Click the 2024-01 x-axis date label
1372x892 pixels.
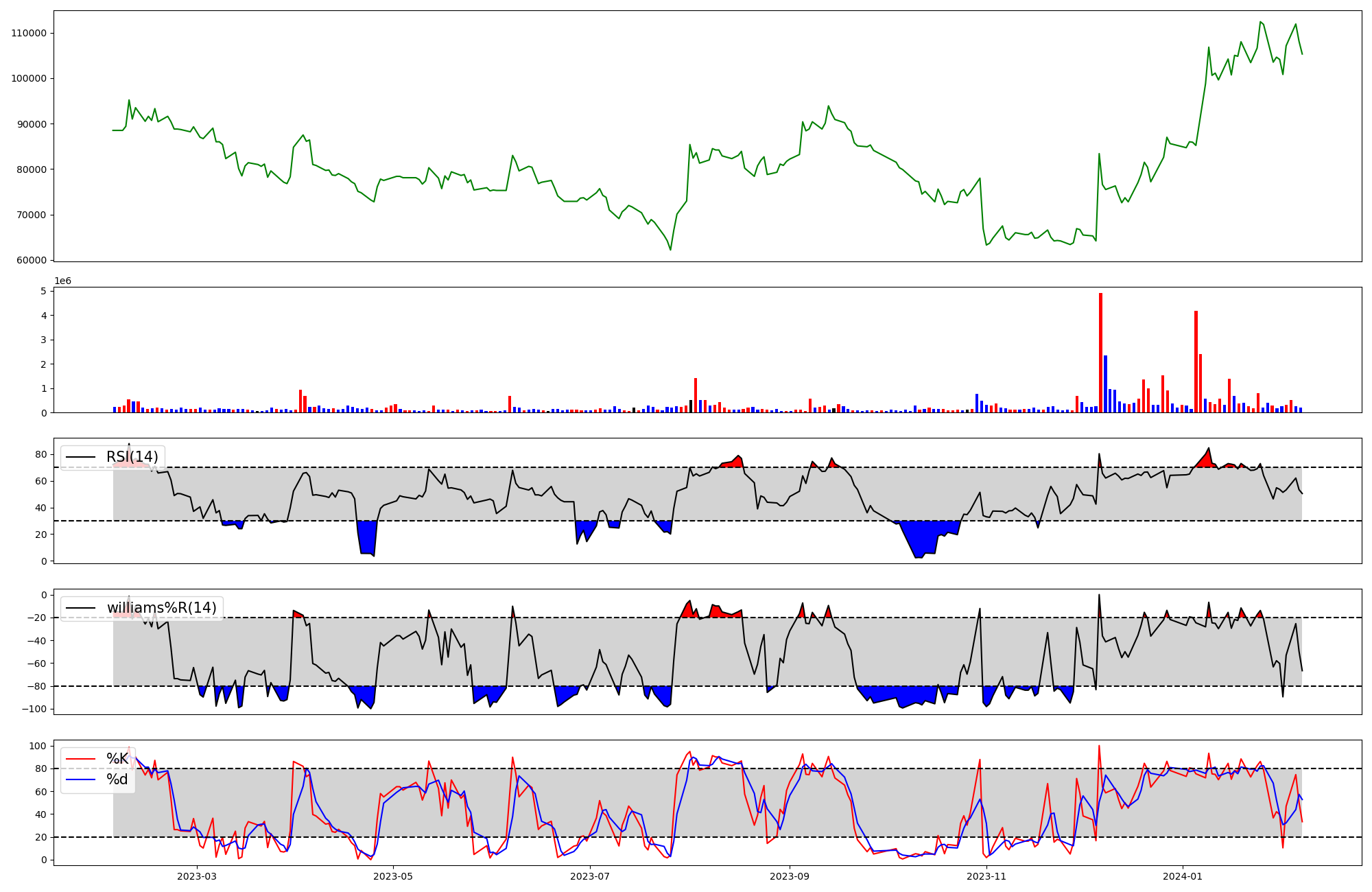[x=1183, y=876]
